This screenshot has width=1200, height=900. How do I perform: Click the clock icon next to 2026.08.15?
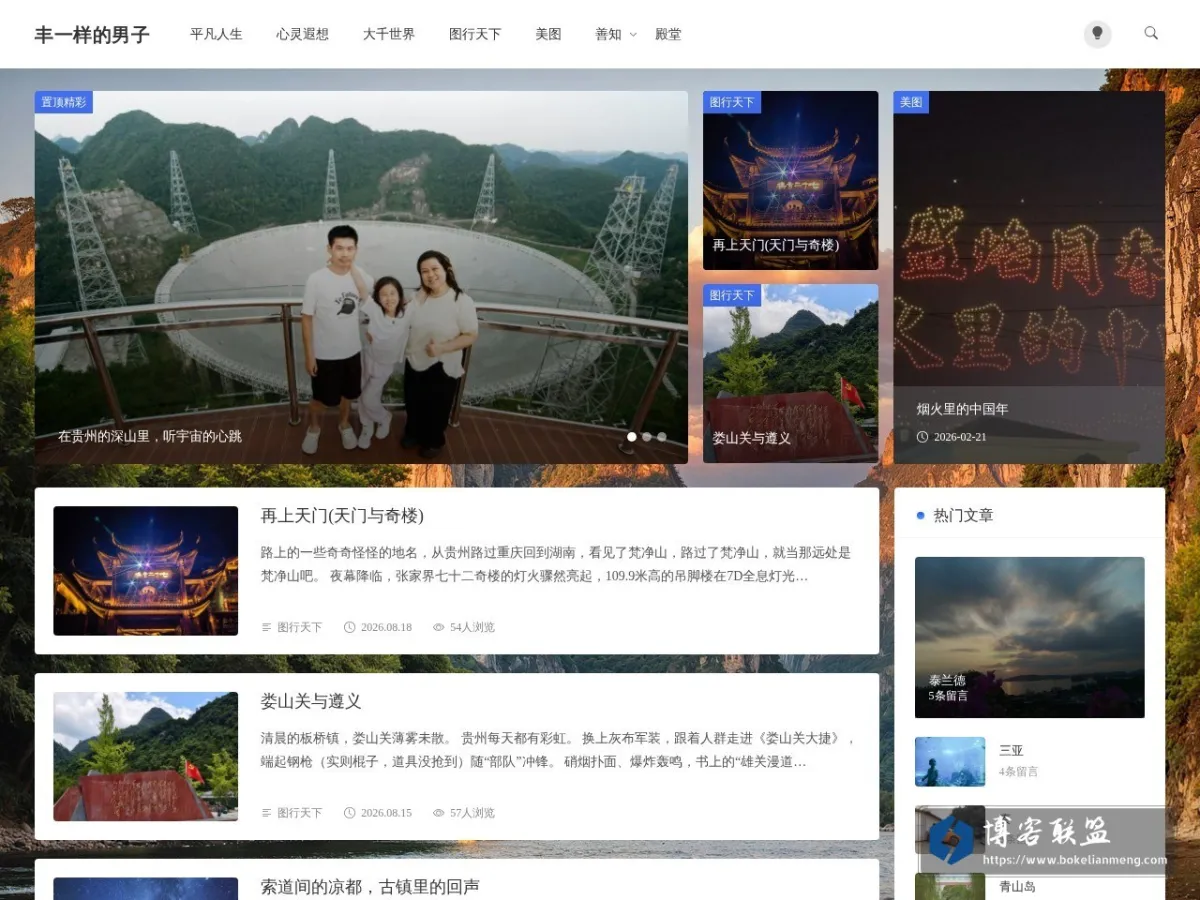pos(349,813)
